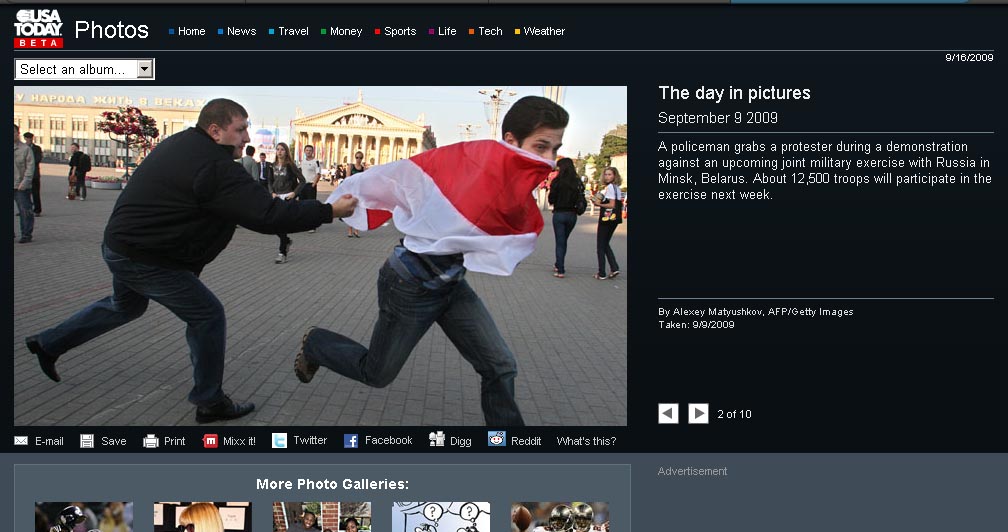Open the Money section link

pyautogui.click(x=346, y=31)
